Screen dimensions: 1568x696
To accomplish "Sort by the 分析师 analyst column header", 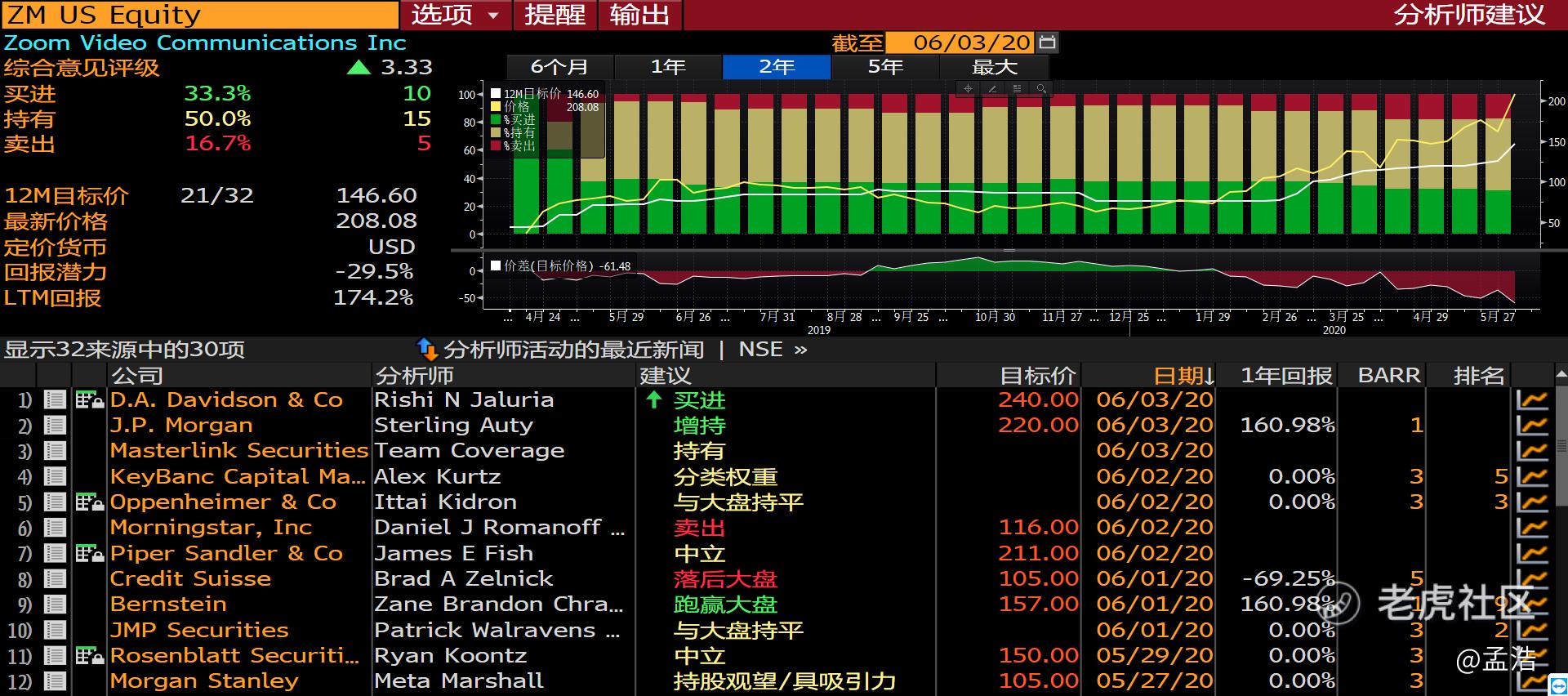I will (414, 376).
